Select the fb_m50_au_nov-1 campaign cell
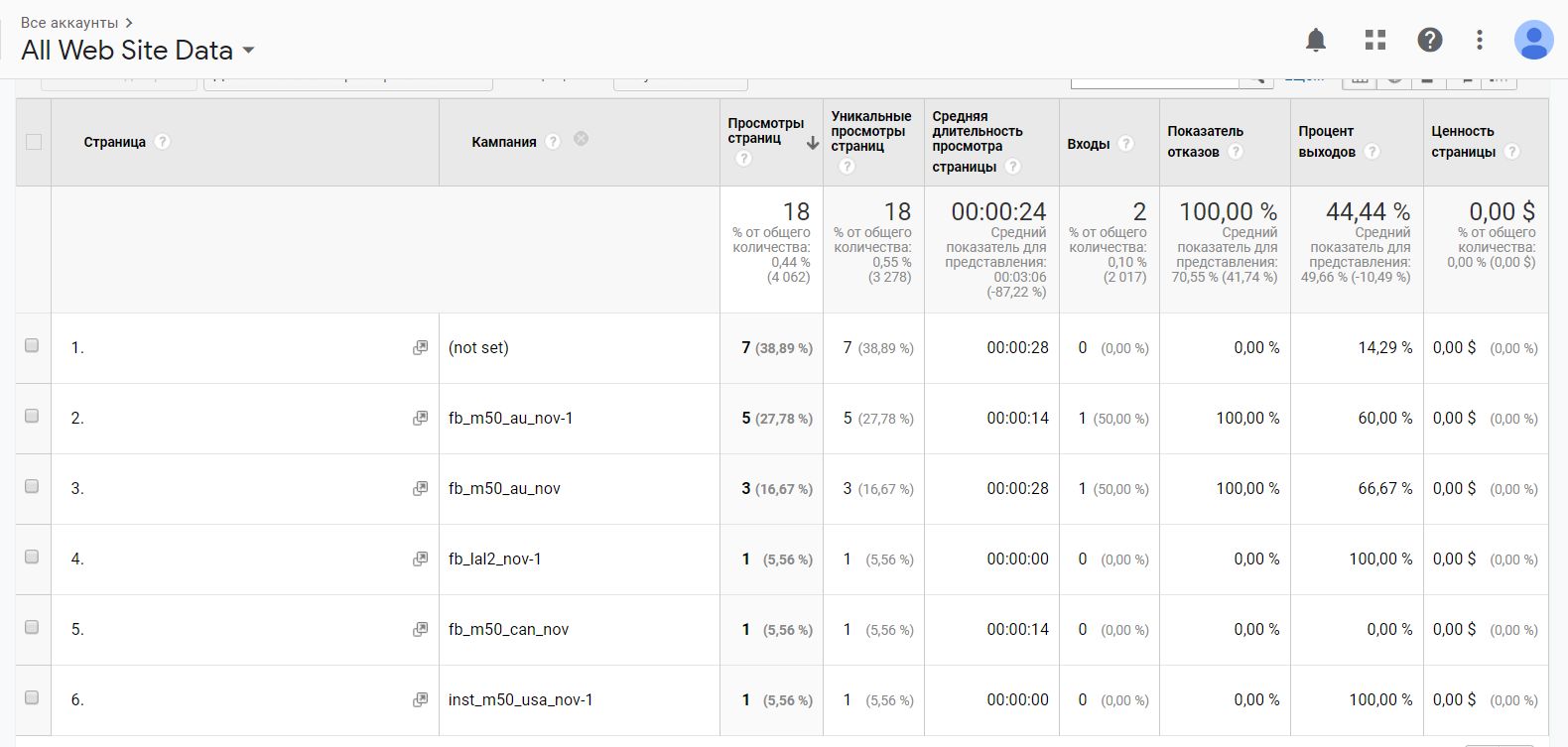The height and width of the screenshot is (747, 1568). (511, 419)
